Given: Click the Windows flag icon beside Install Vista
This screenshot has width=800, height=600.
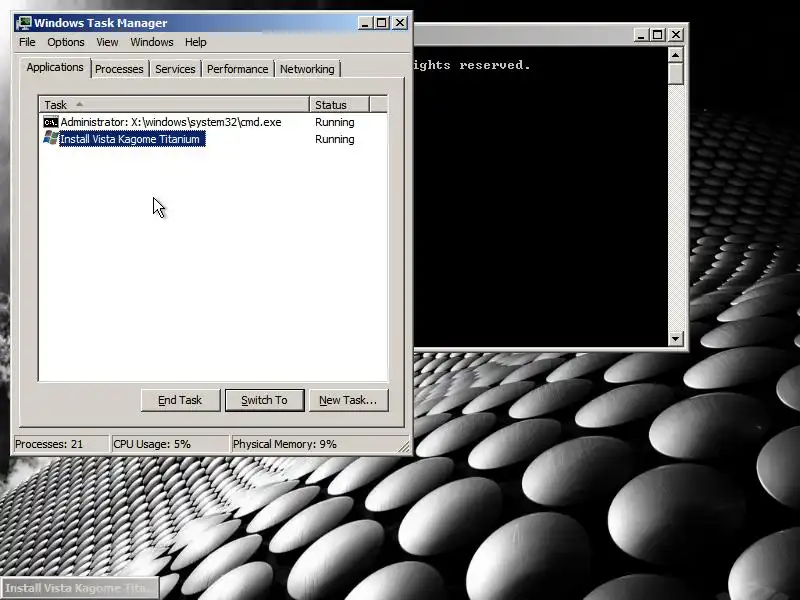Looking at the screenshot, I should (x=51, y=138).
